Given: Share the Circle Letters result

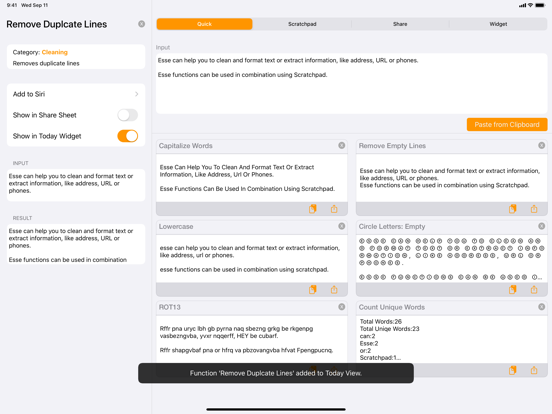Looking at the screenshot, I should click(x=534, y=289).
